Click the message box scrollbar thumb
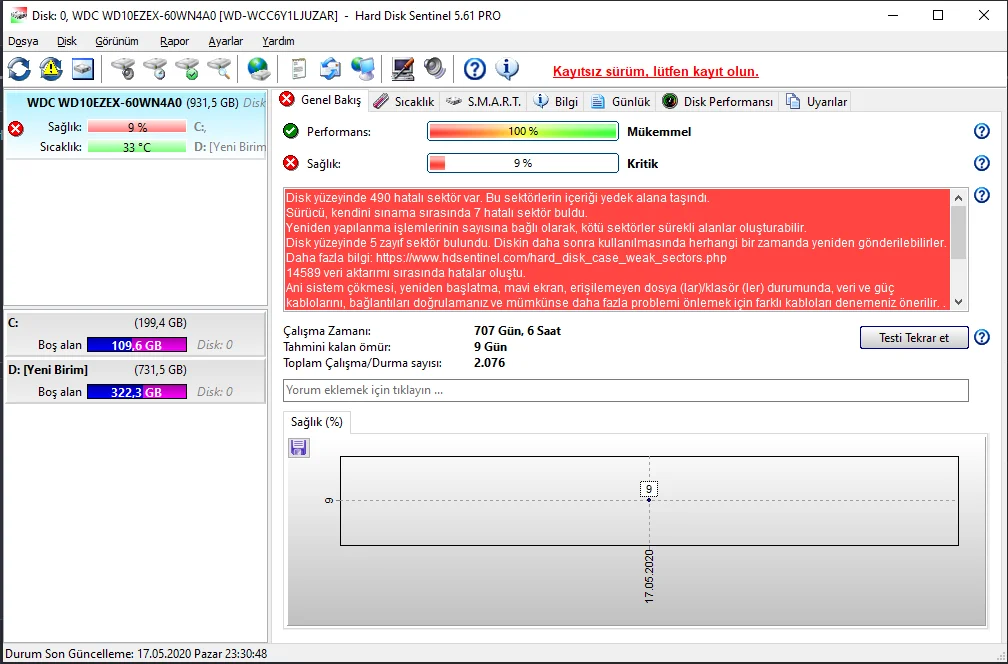This screenshot has width=1008, height=664. (958, 232)
